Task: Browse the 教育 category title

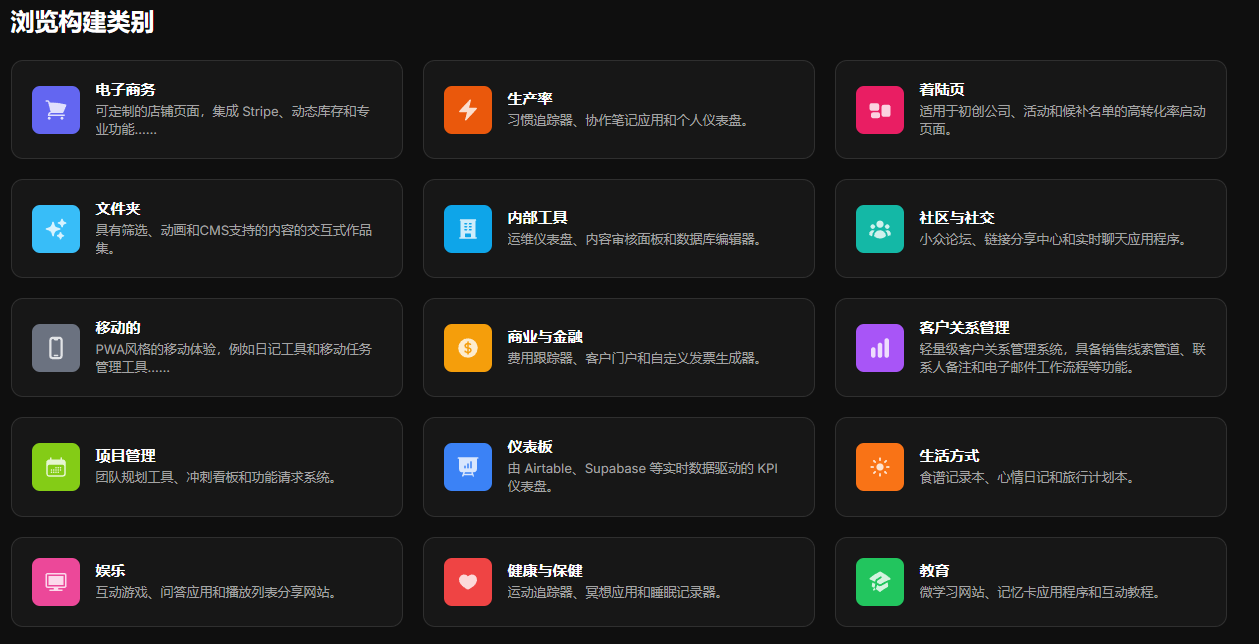Action: coord(934,571)
